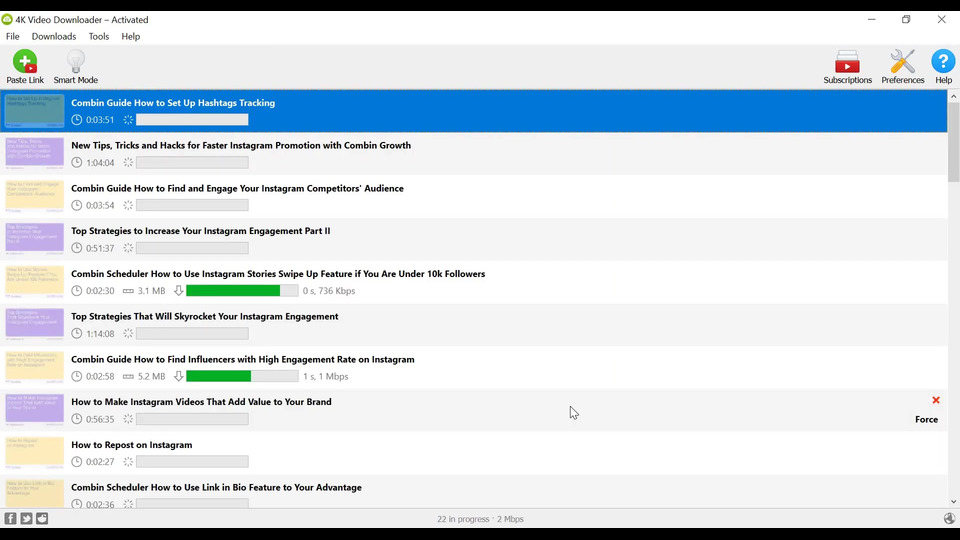
Task: Click thumbnail of Stories Swipe Up video
Action: click(x=34, y=282)
